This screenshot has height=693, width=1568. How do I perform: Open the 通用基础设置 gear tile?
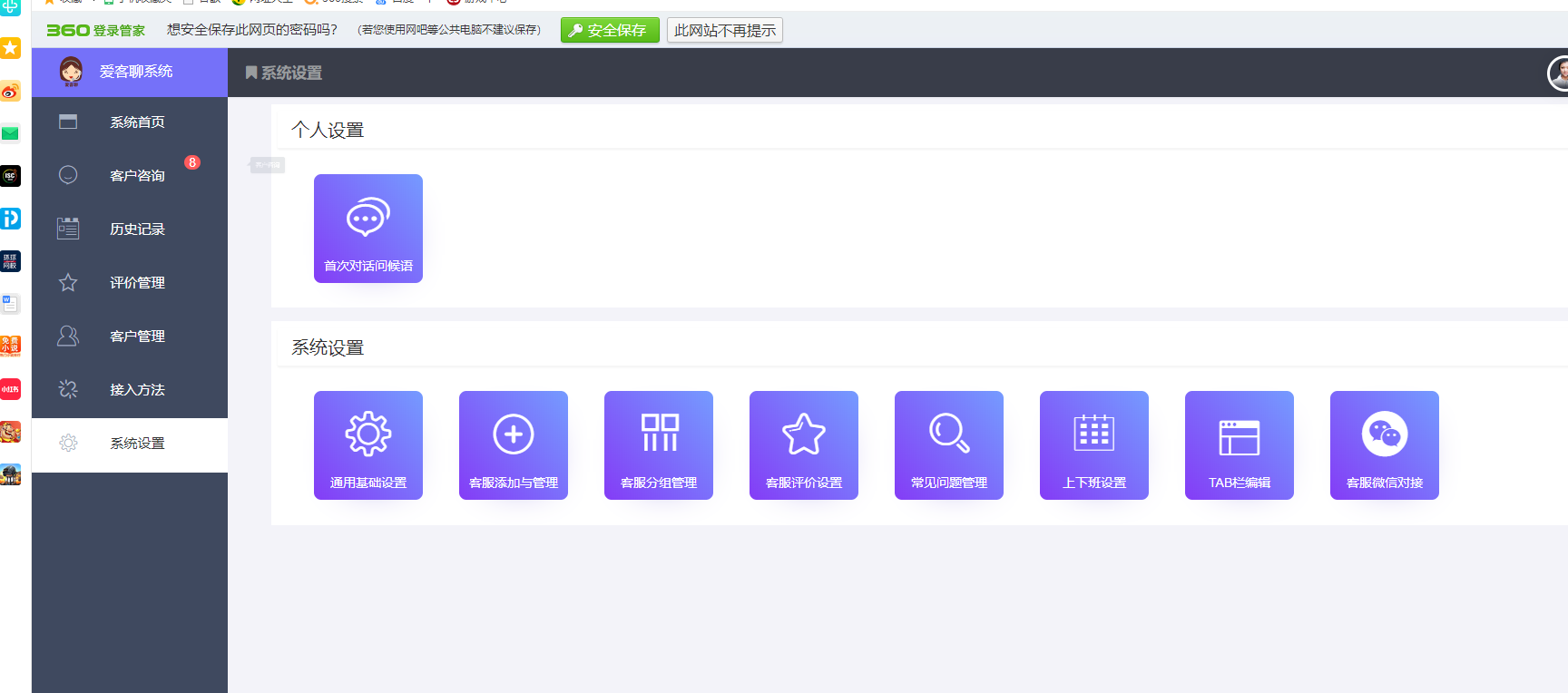(367, 445)
